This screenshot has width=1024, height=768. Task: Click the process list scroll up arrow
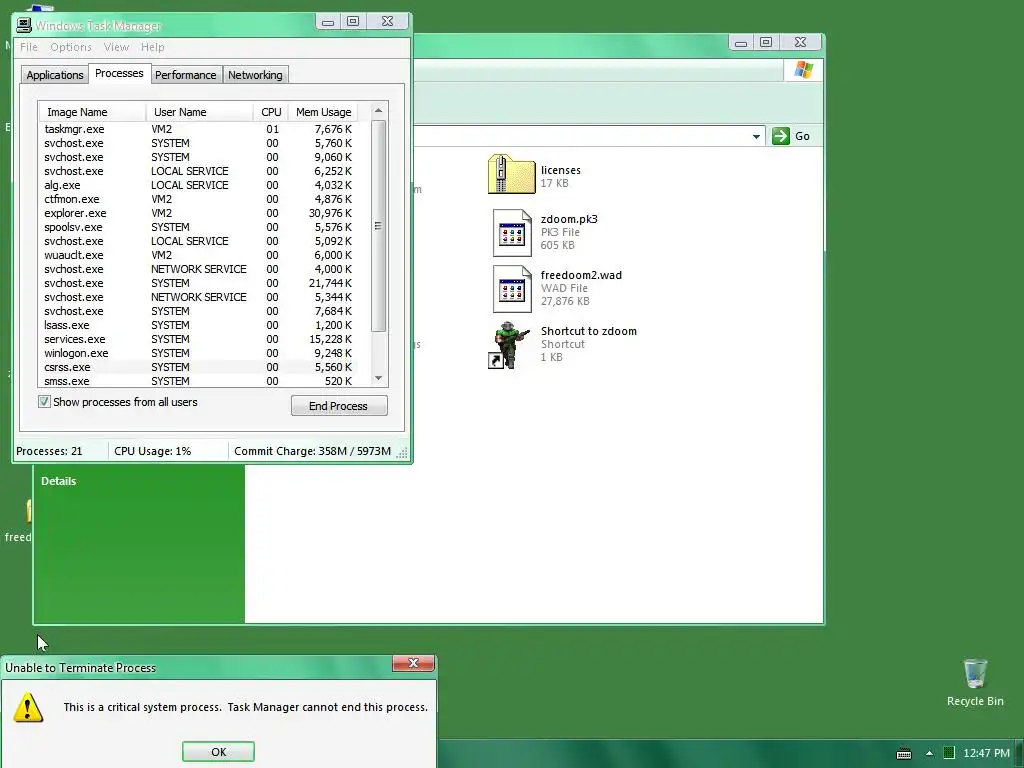(x=378, y=111)
